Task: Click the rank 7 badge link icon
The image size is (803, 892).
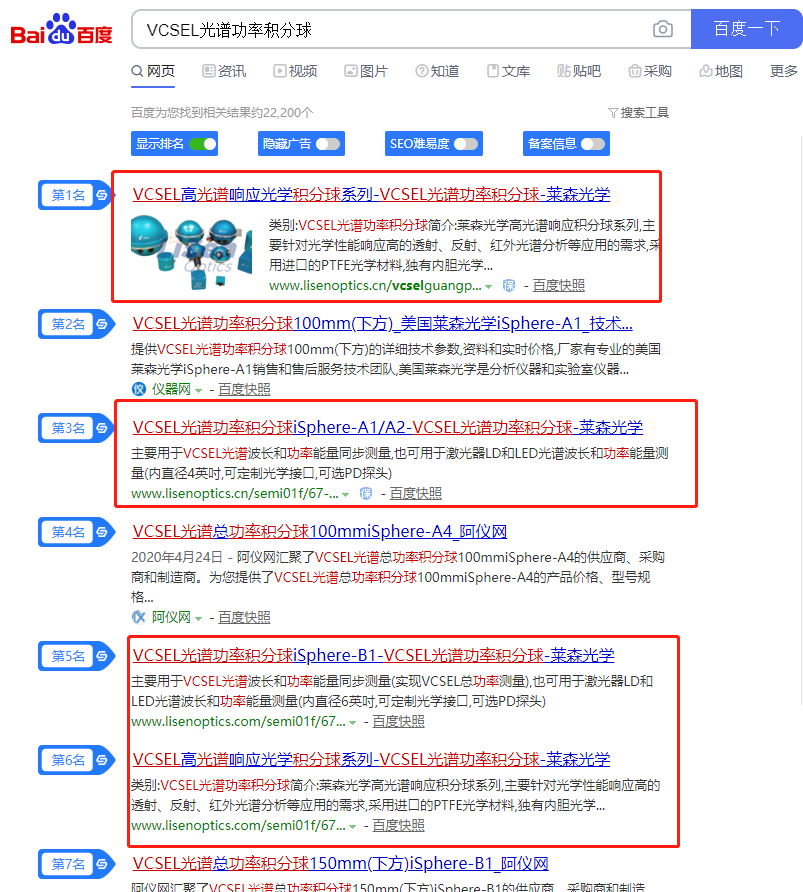Action: point(102,864)
